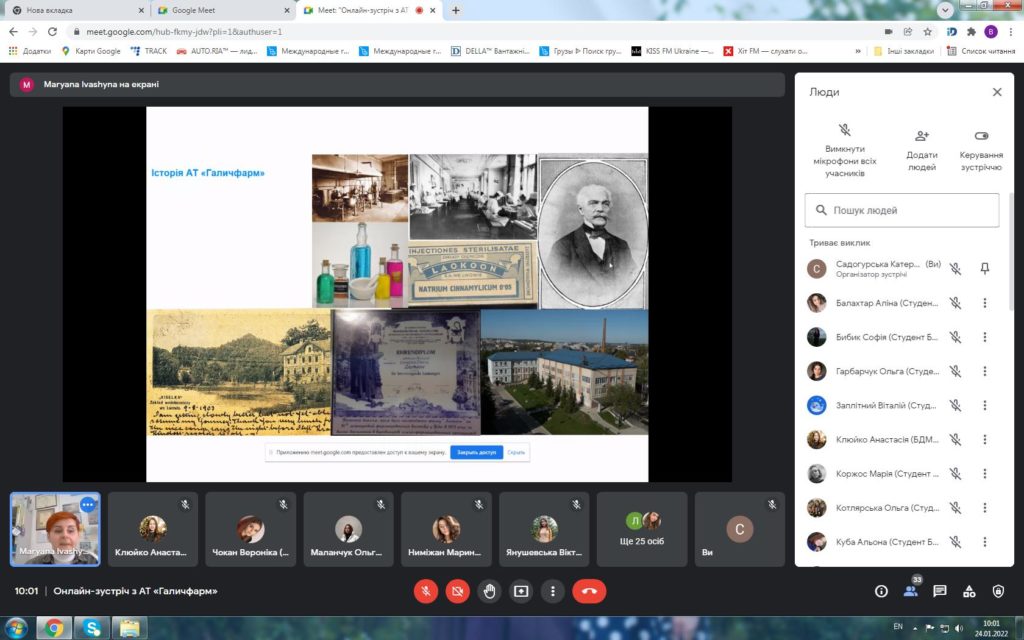Click Закрыть доступ button in shared screen

point(476,452)
